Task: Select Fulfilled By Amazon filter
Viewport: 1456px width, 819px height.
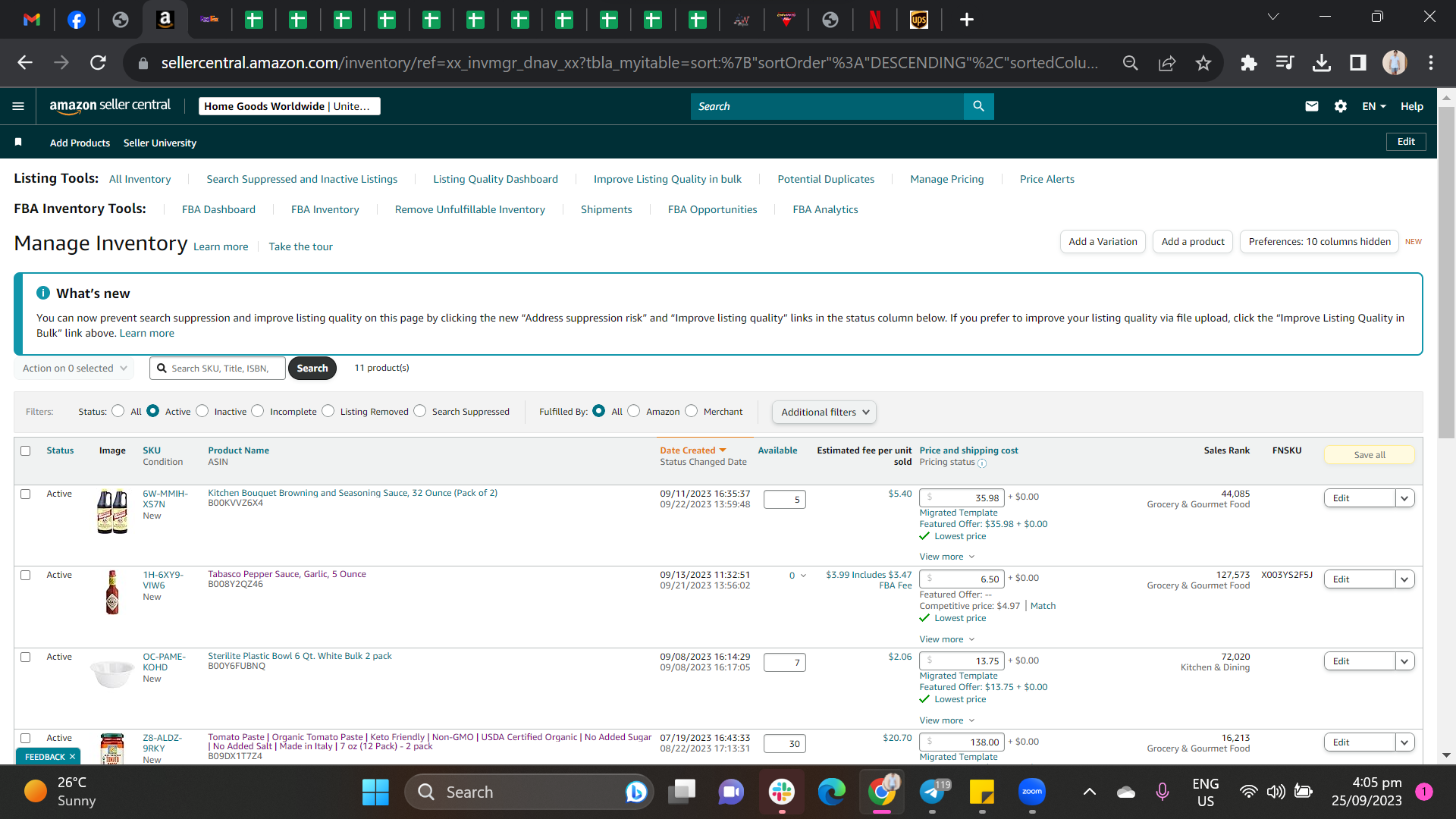Action: point(634,411)
